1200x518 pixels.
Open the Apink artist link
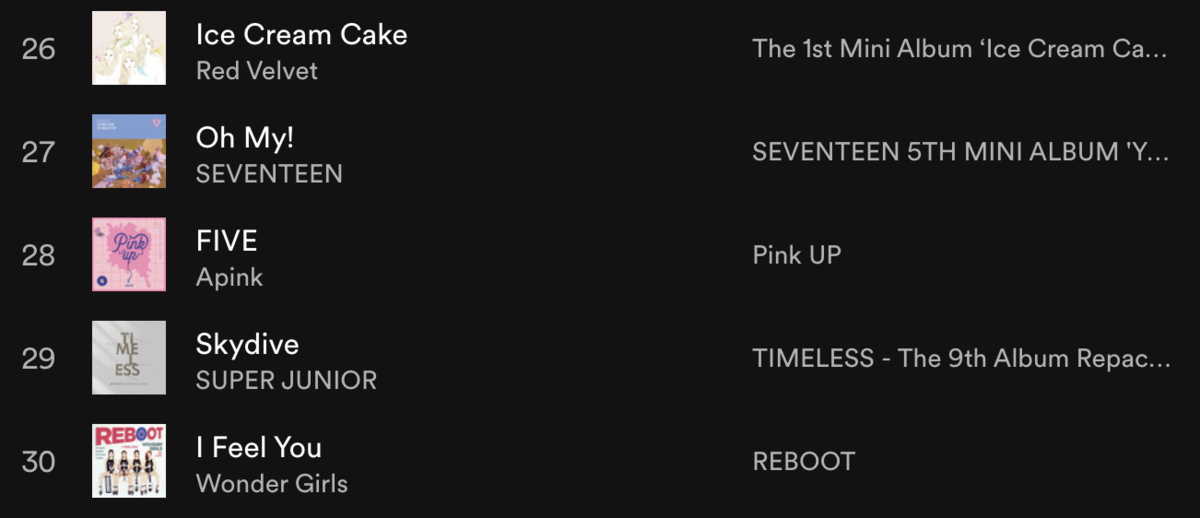(x=229, y=278)
